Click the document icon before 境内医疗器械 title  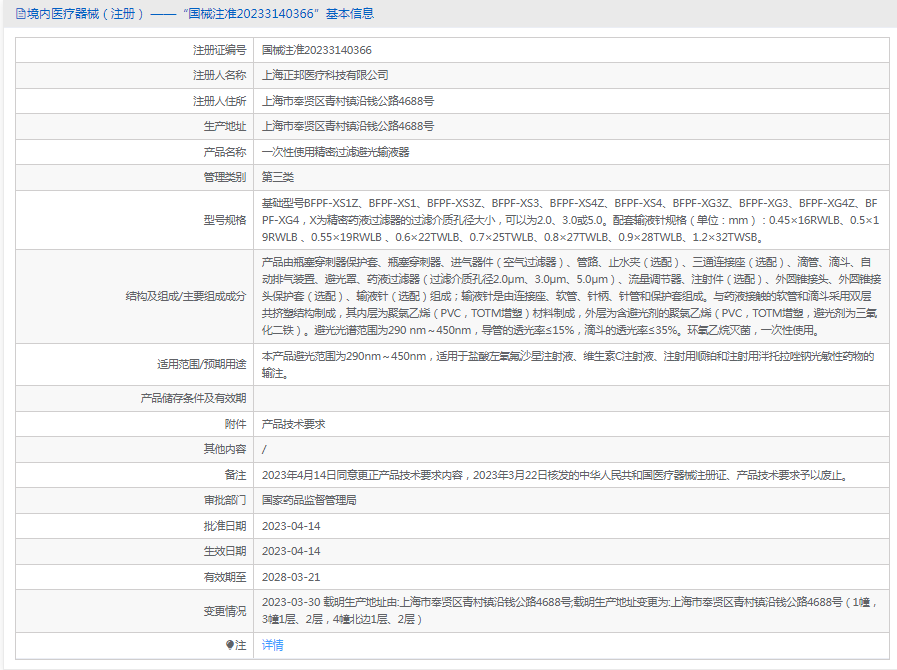click(x=21, y=14)
